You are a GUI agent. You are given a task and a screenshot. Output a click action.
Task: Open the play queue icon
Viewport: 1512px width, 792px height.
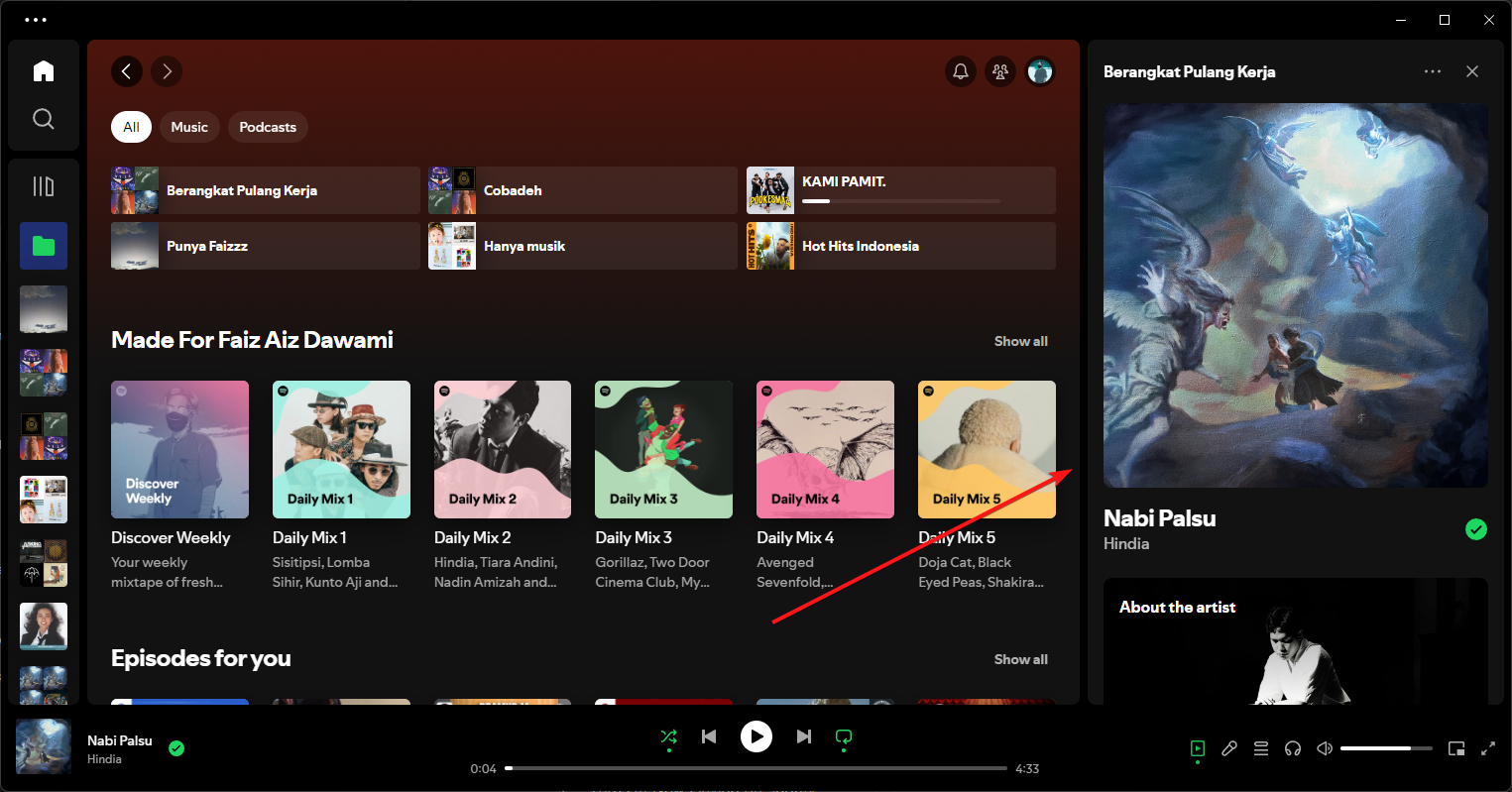pos(1261,748)
